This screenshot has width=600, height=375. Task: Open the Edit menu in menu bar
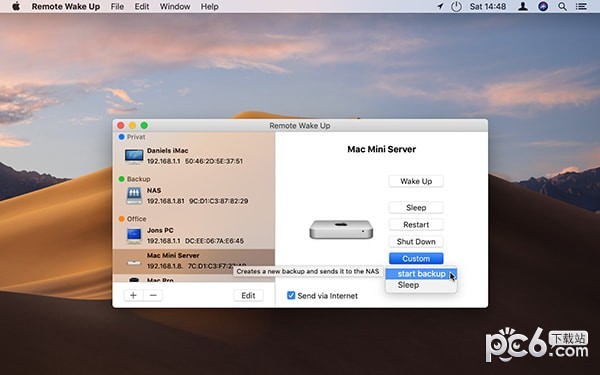[x=142, y=7]
